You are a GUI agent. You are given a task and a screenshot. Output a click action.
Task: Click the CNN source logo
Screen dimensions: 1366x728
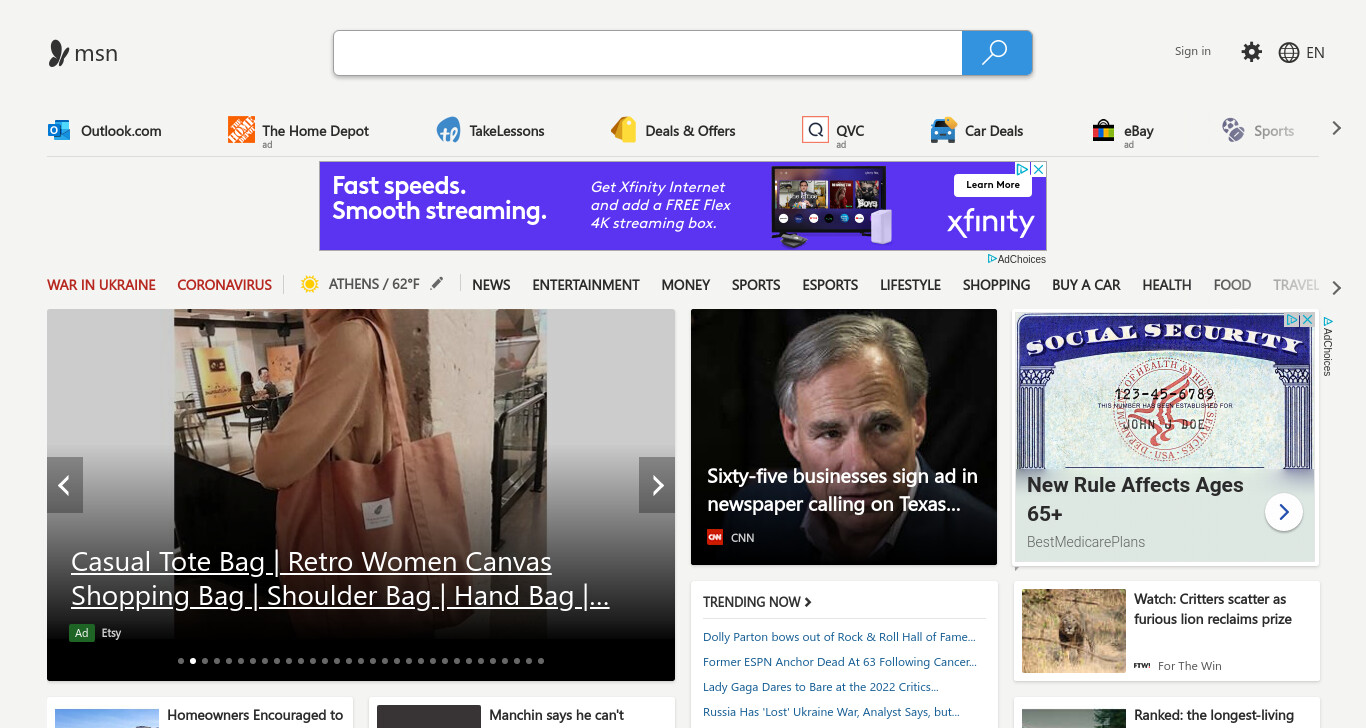715,537
